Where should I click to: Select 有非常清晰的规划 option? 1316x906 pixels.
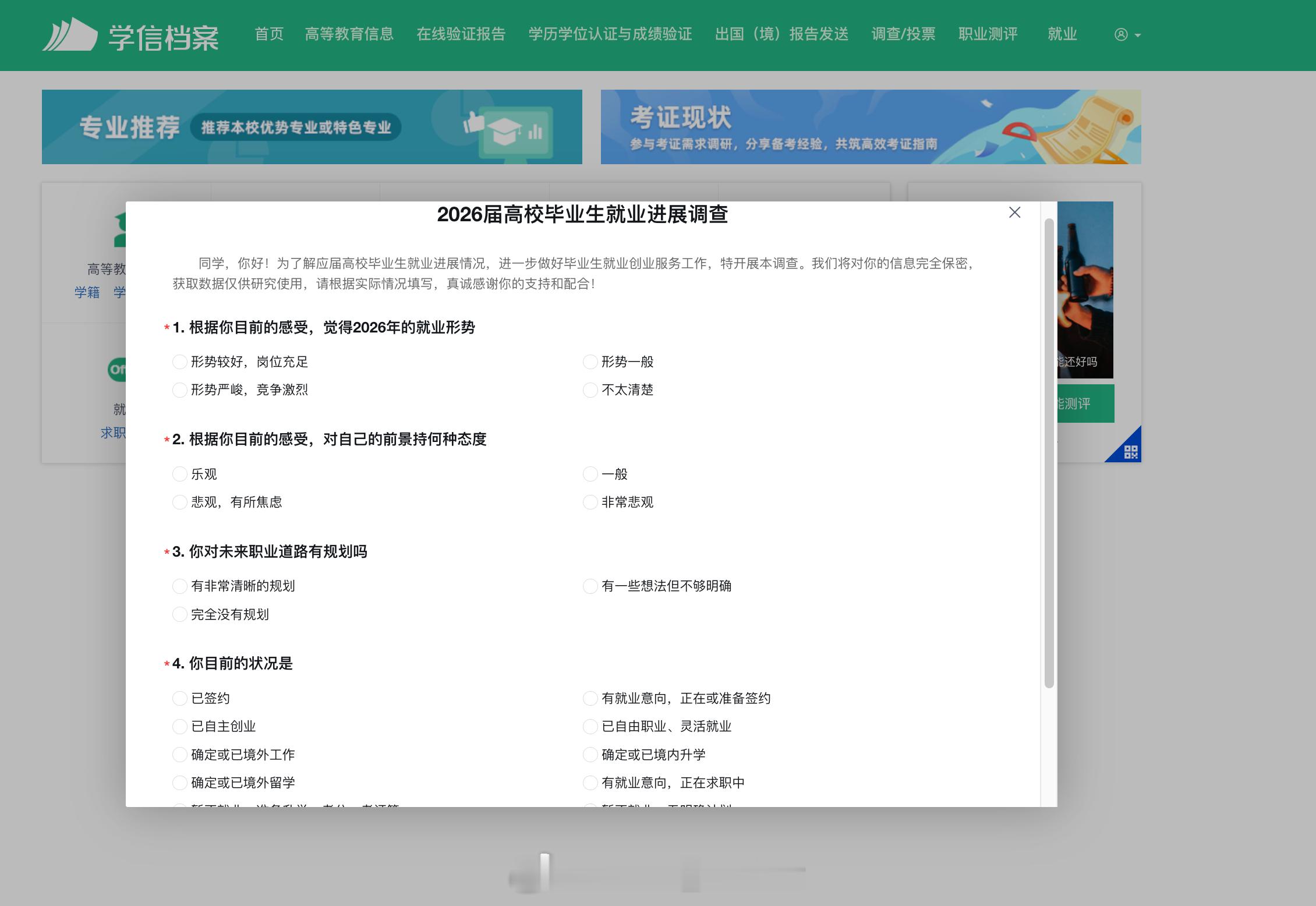tap(180, 586)
